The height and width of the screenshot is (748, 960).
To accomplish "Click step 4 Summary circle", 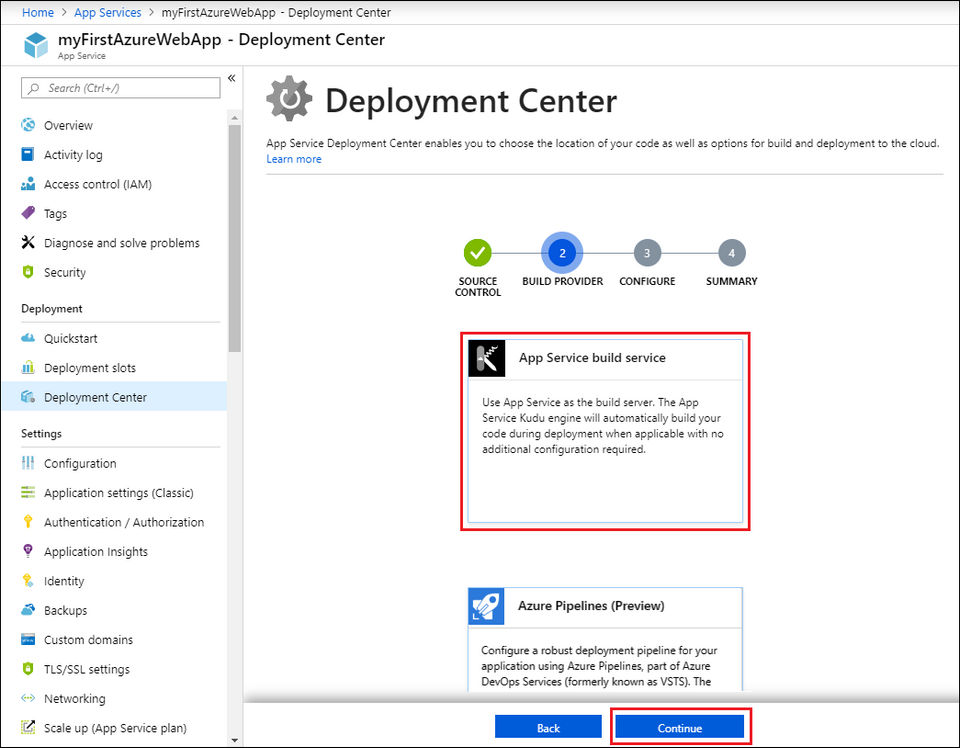I will pos(732,253).
